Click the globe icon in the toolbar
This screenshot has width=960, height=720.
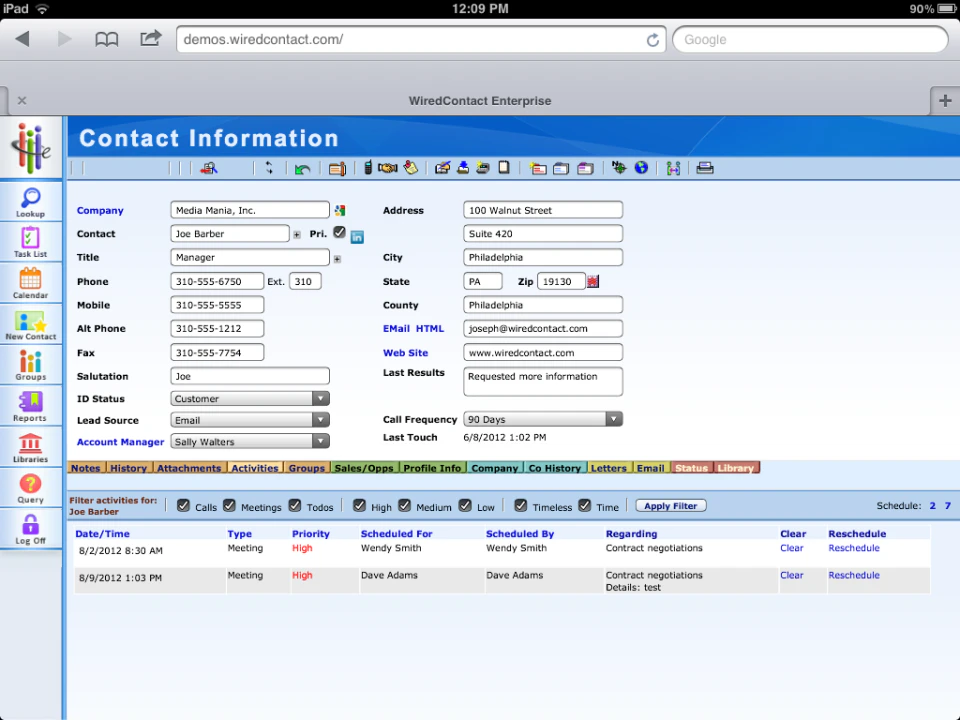coord(641,168)
